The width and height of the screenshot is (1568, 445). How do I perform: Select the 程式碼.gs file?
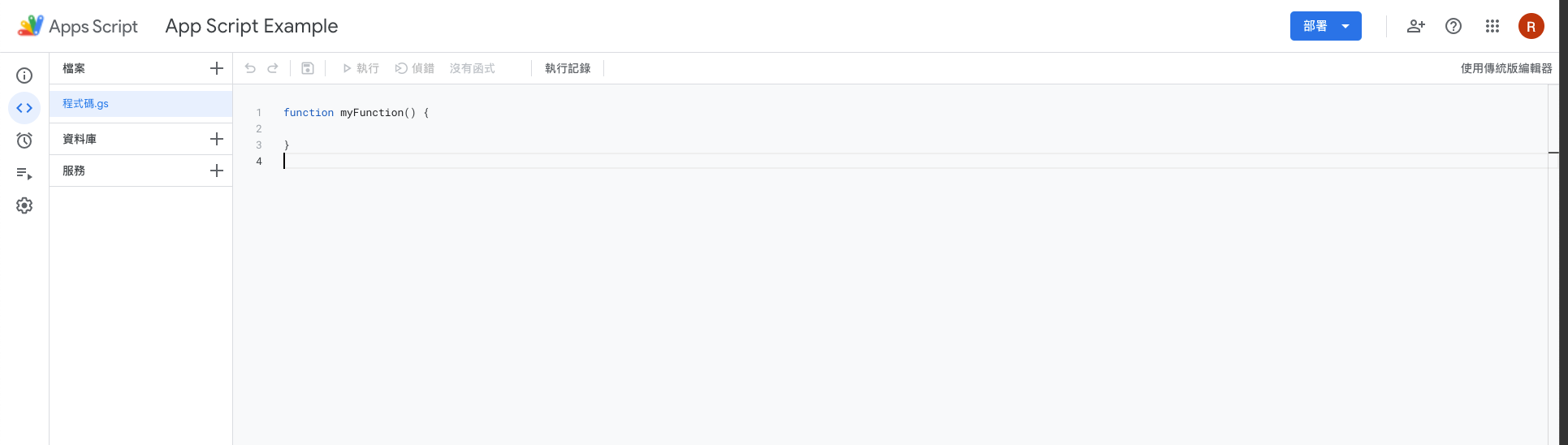86,104
